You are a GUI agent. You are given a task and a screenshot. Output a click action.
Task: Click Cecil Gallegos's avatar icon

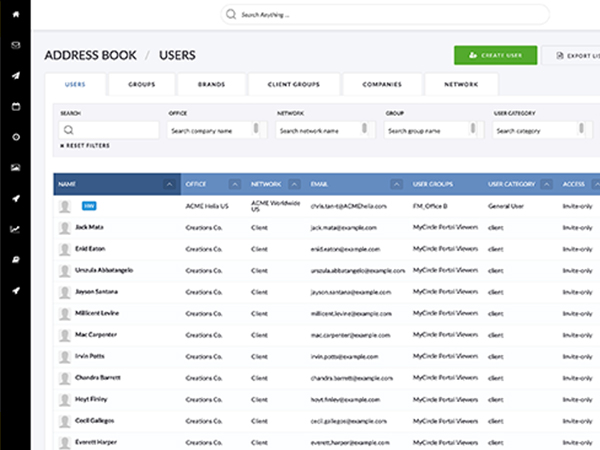(x=64, y=421)
